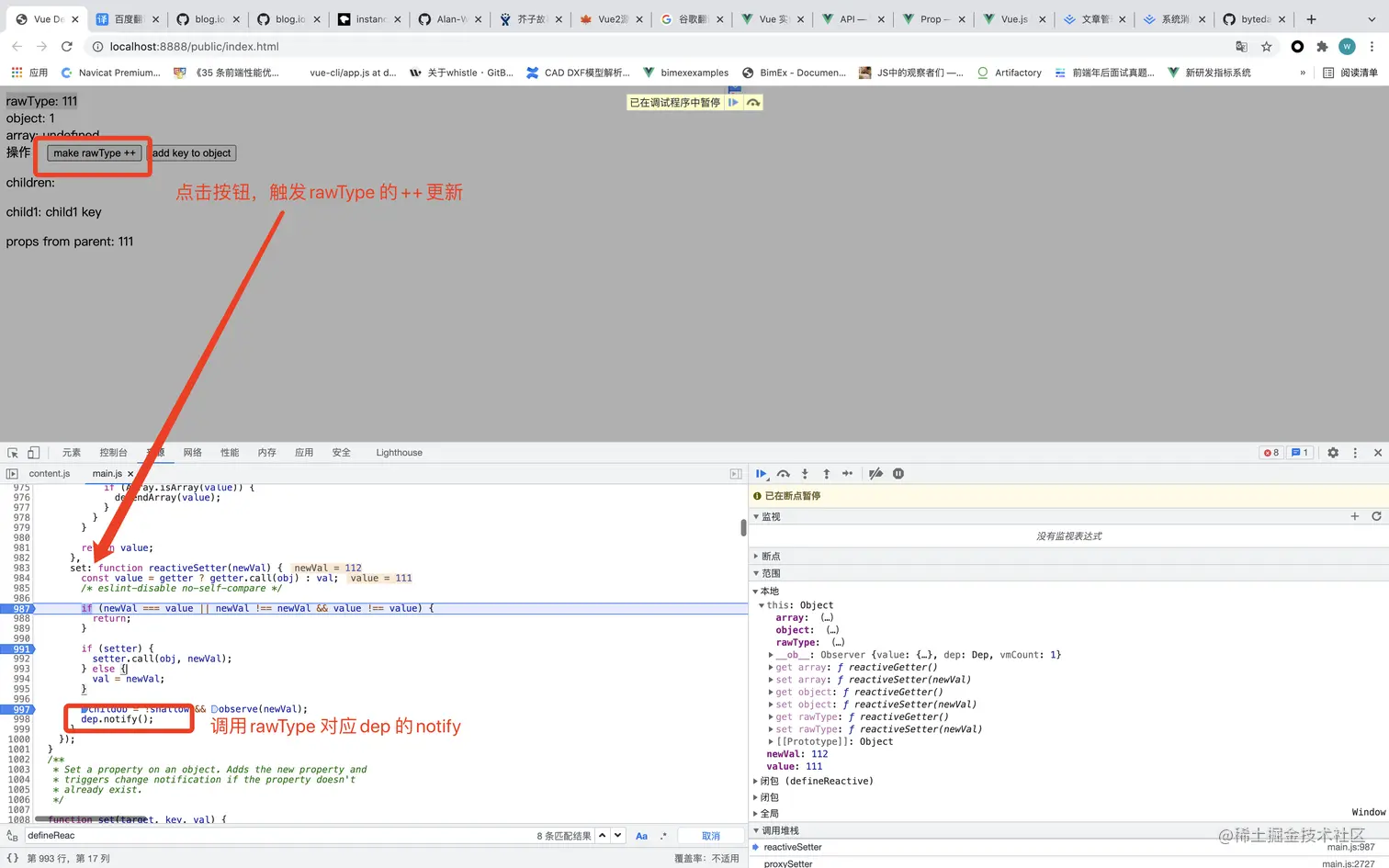Open the content.js file tab
Screen dimensions: 1389x868
50,474
